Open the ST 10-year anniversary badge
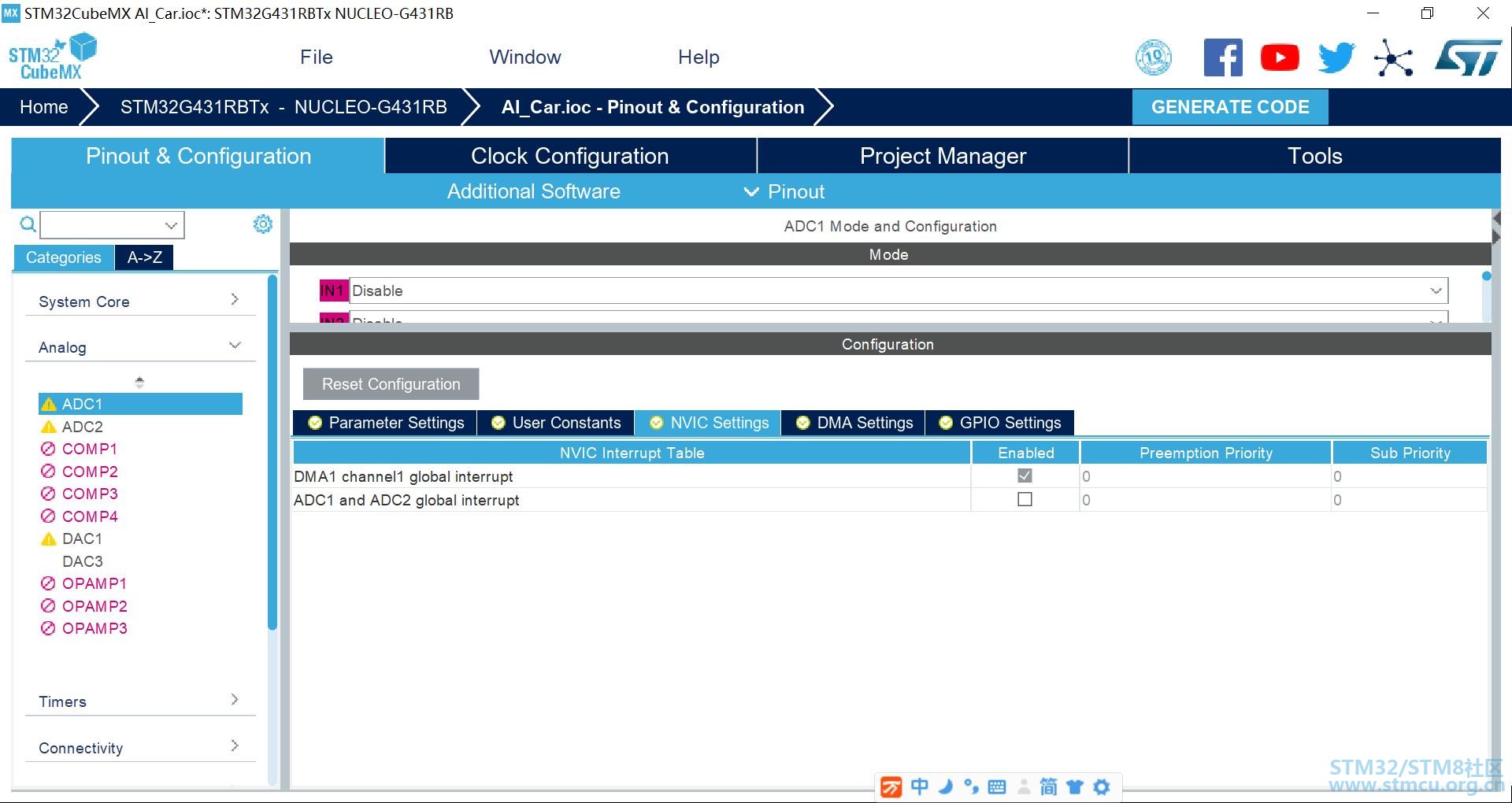This screenshot has height=803, width=1512. click(x=1154, y=57)
